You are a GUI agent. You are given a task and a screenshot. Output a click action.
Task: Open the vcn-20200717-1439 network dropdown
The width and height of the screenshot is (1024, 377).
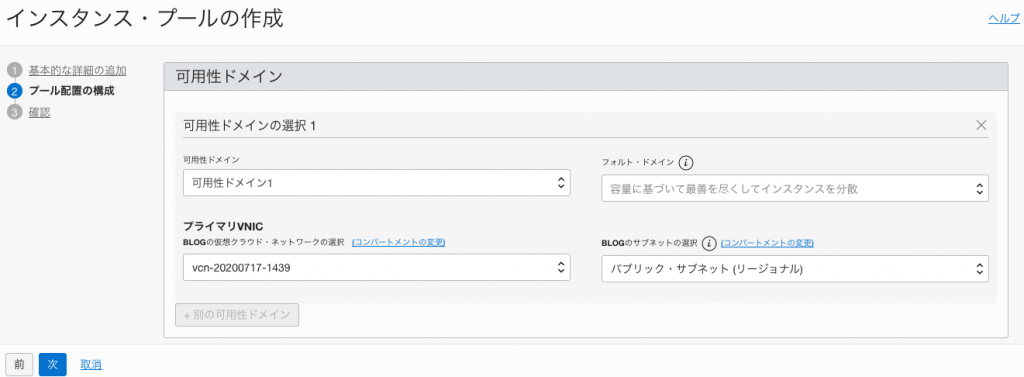pyautogui.click(x=377, y=267)
